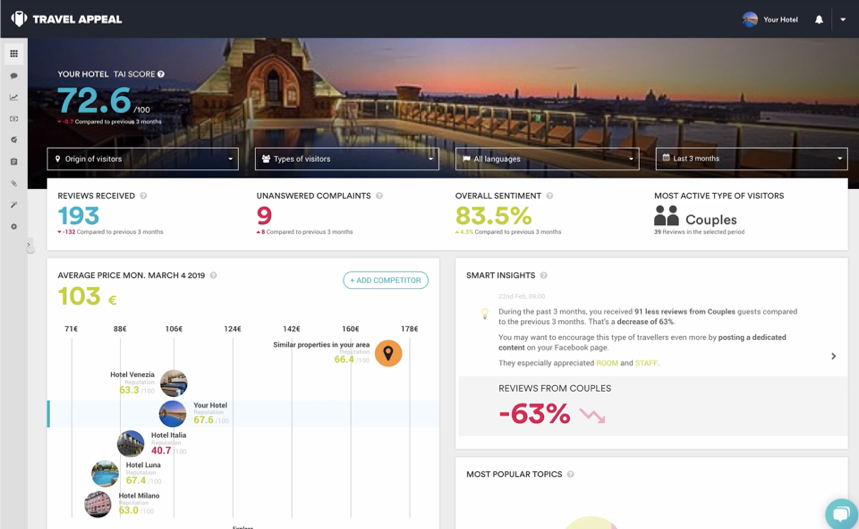Click the Your Hotel profile avatar
Image resolution: width=859 pixels, height=529 pixels.
click(x=750, y=20)
